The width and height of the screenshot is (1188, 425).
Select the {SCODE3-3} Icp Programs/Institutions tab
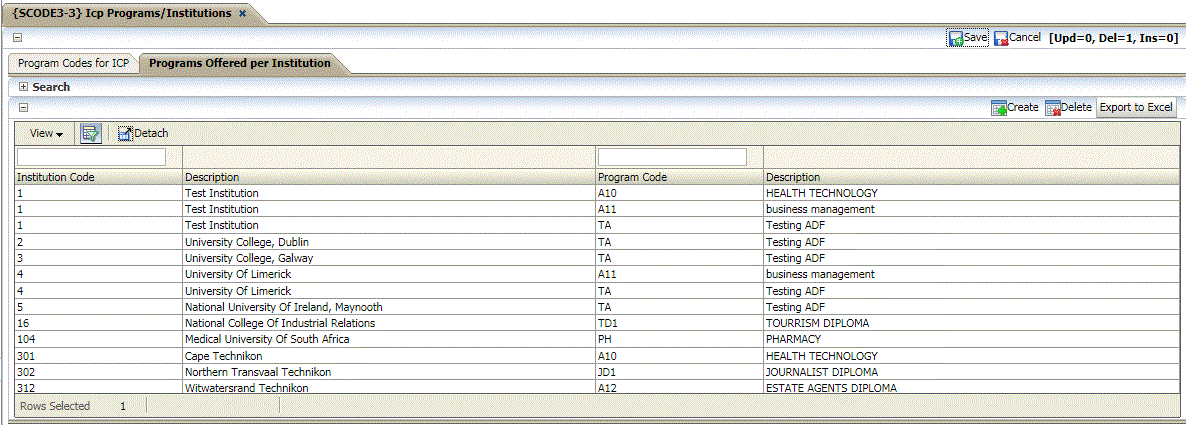pyautogui.click(x=121, y=14)
